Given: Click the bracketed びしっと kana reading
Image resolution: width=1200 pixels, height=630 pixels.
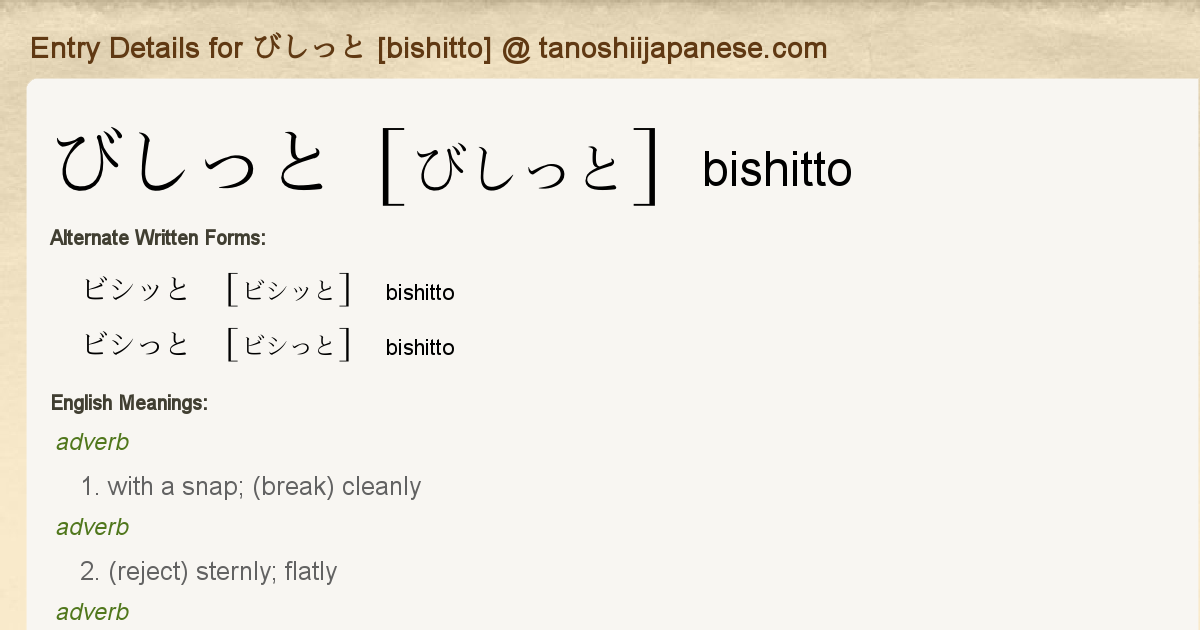Looking at the screenshot, I should [x=520, y=166].
